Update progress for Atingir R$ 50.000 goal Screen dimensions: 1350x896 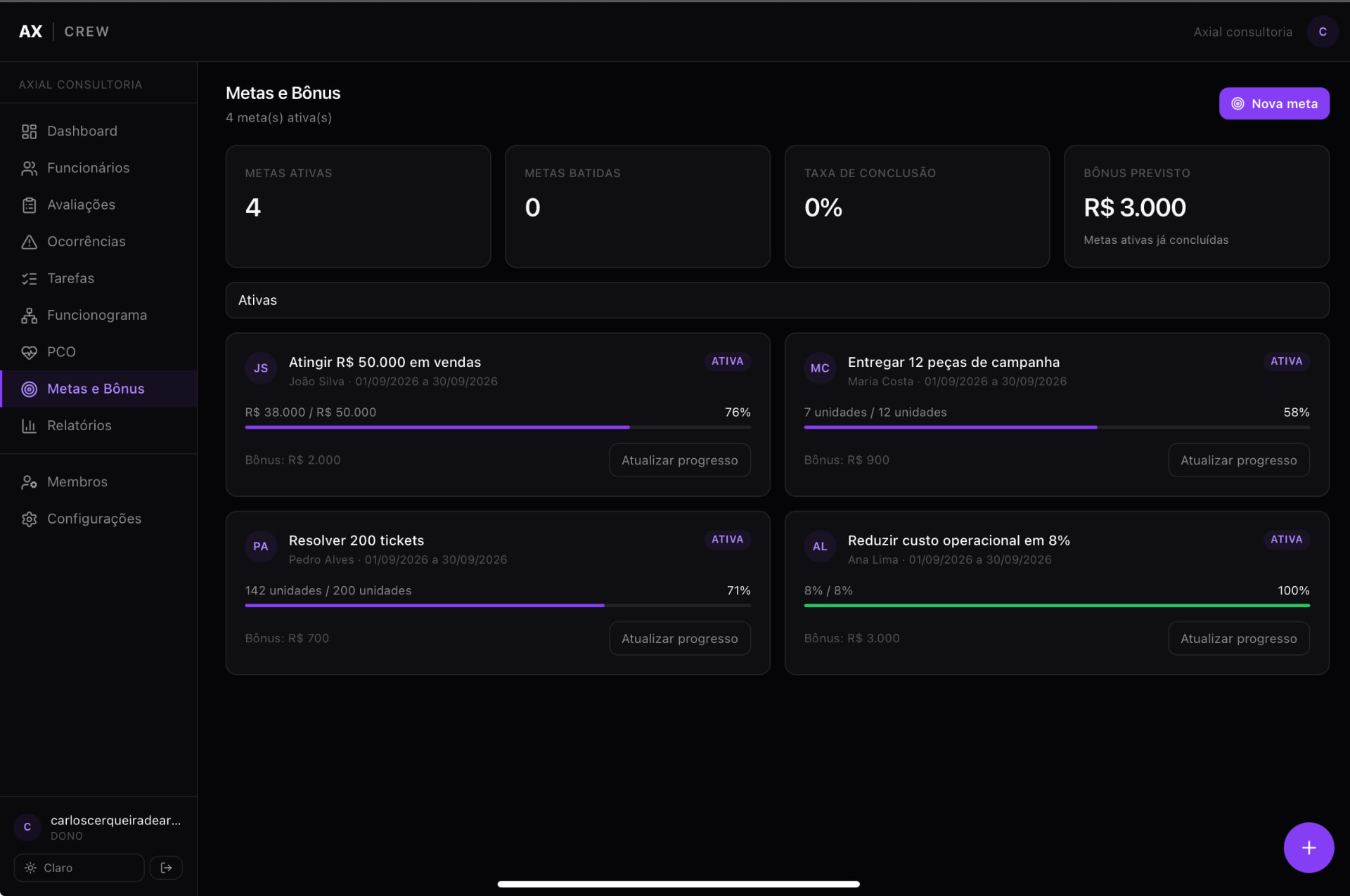click(x=679, y=460)
